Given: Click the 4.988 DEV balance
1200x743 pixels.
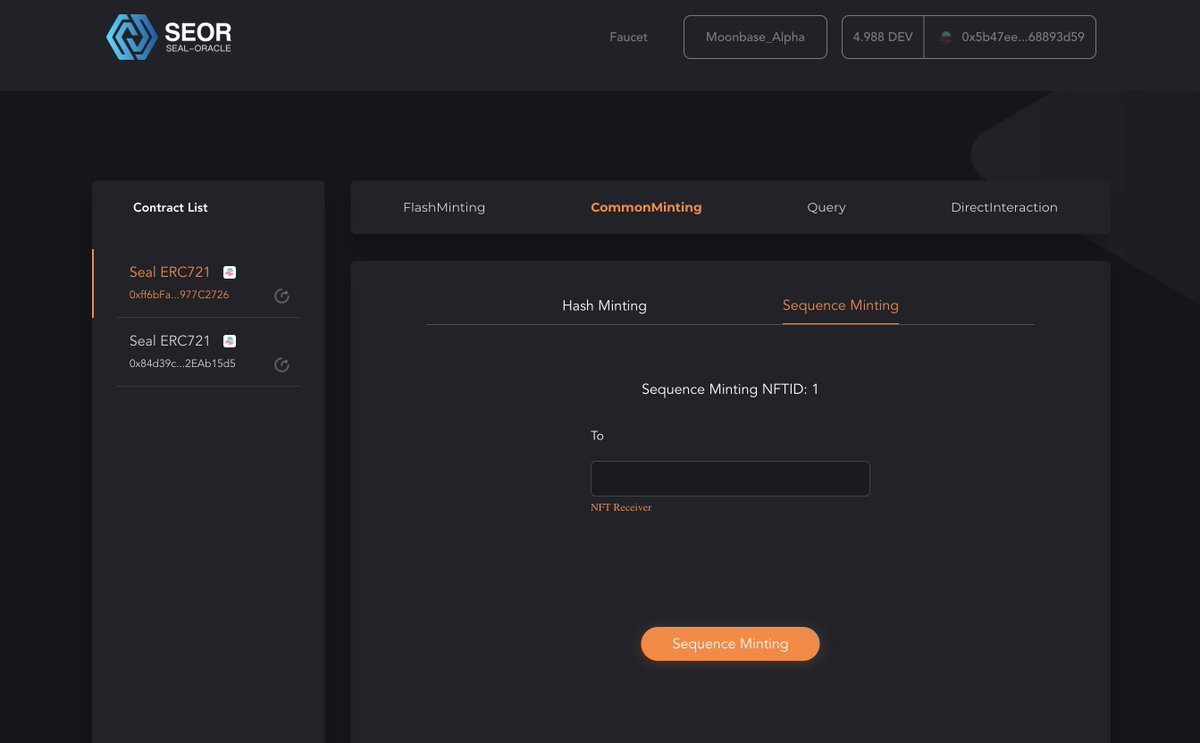Looking at the screenshot, I should (x=883, y=37).
